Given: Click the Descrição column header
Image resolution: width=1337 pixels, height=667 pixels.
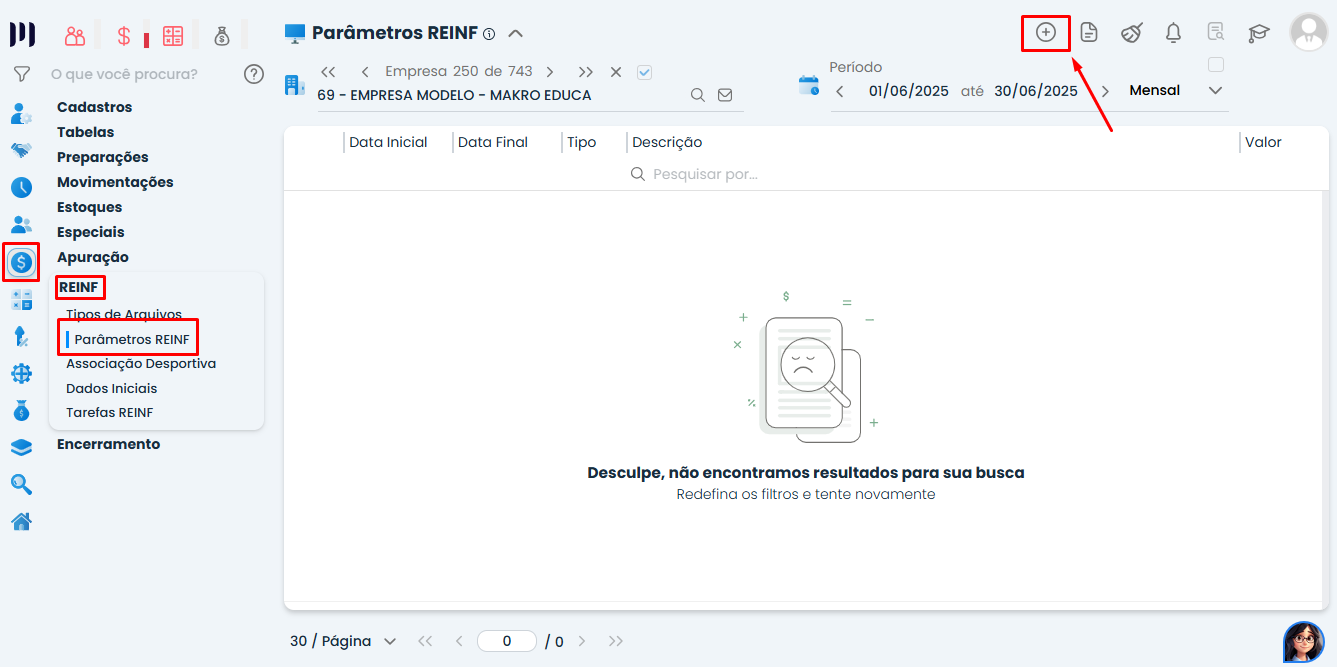Looking at the screenshot, I should click(x=667, y=142).
